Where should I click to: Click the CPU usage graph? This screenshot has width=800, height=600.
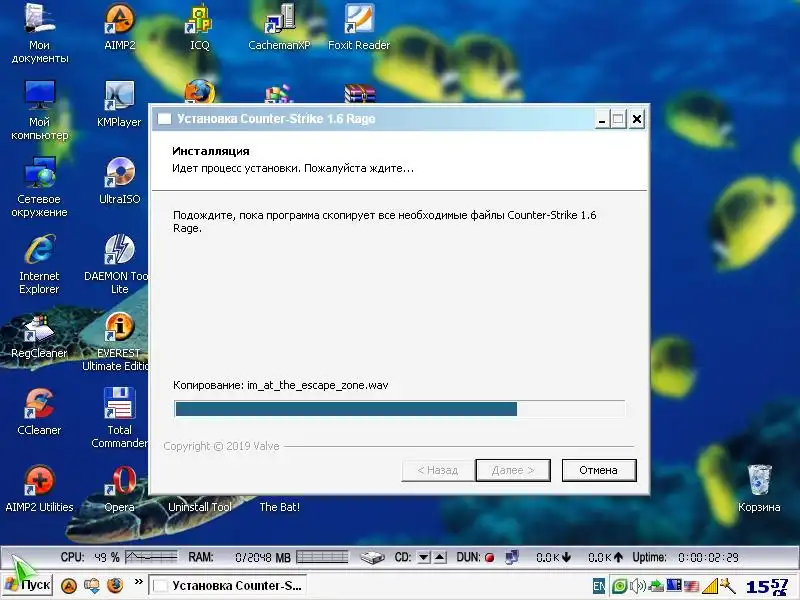pyautogui.click(x=151, y=557)
